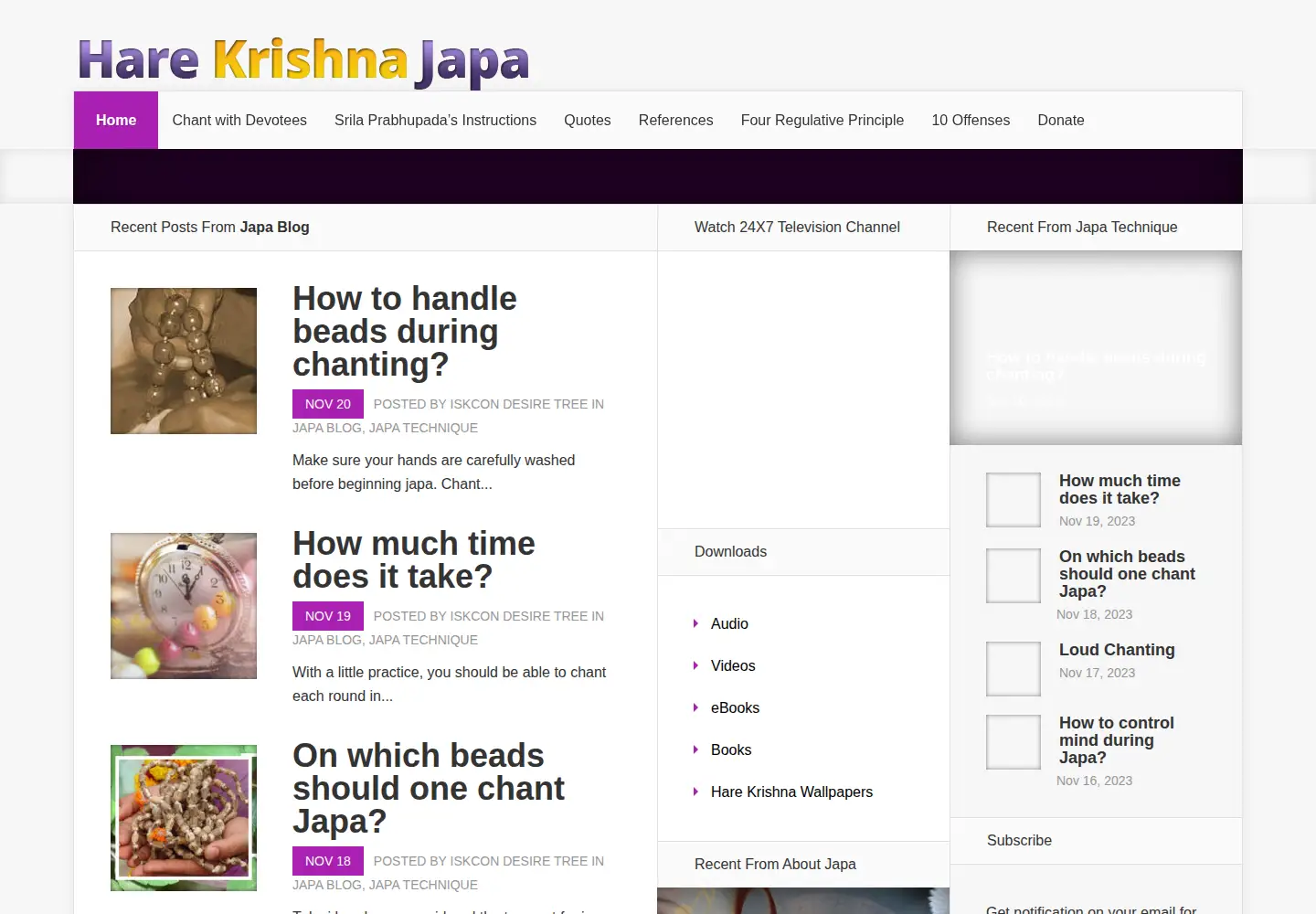Click thumbnail beside sidebar 'On which beads' post
The image size is (1316, 914).
point(1014,576)
